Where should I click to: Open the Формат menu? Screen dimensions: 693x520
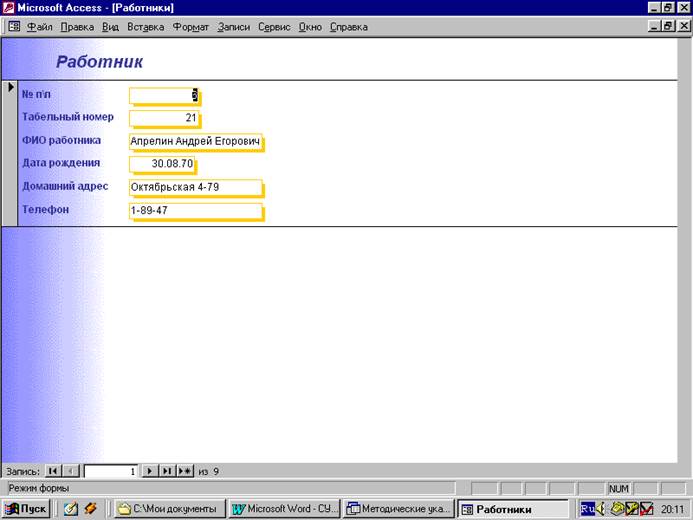tap(191, 27)
